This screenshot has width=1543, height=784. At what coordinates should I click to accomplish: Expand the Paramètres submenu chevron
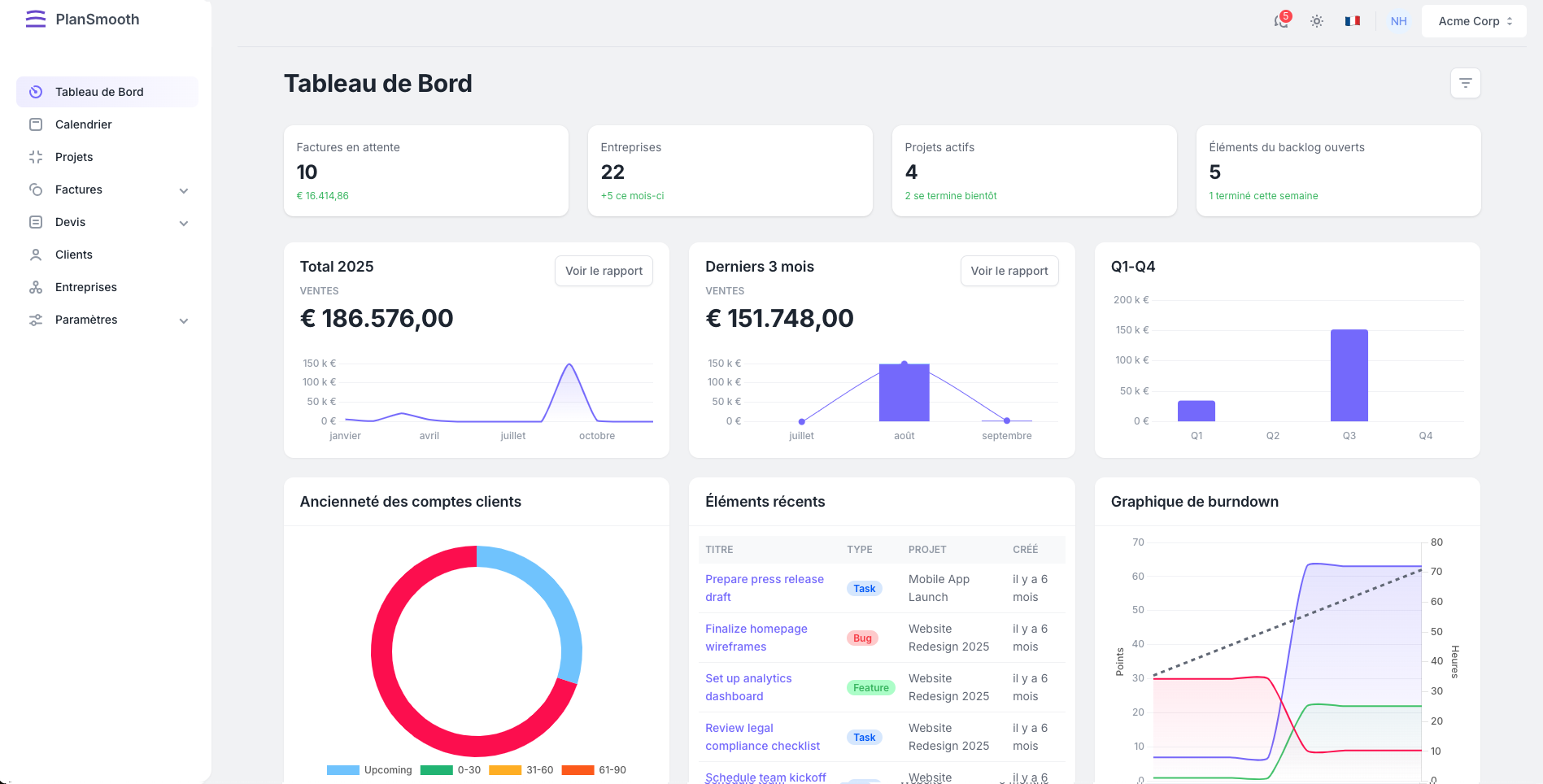coord(184,320)
